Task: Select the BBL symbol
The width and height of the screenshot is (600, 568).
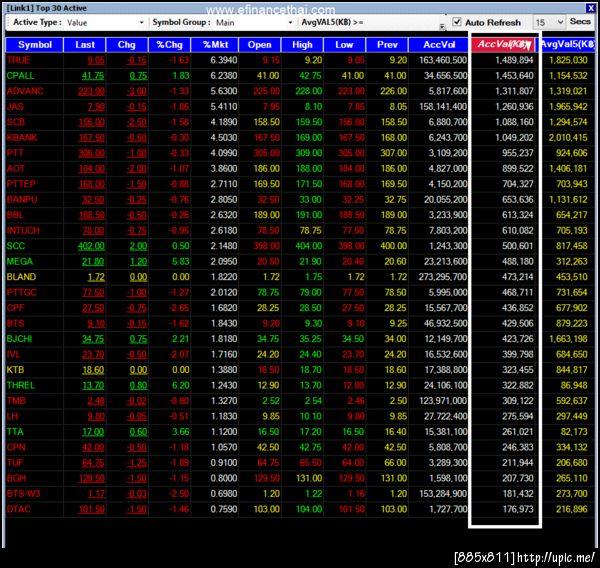Action: [x=15, y=215]
